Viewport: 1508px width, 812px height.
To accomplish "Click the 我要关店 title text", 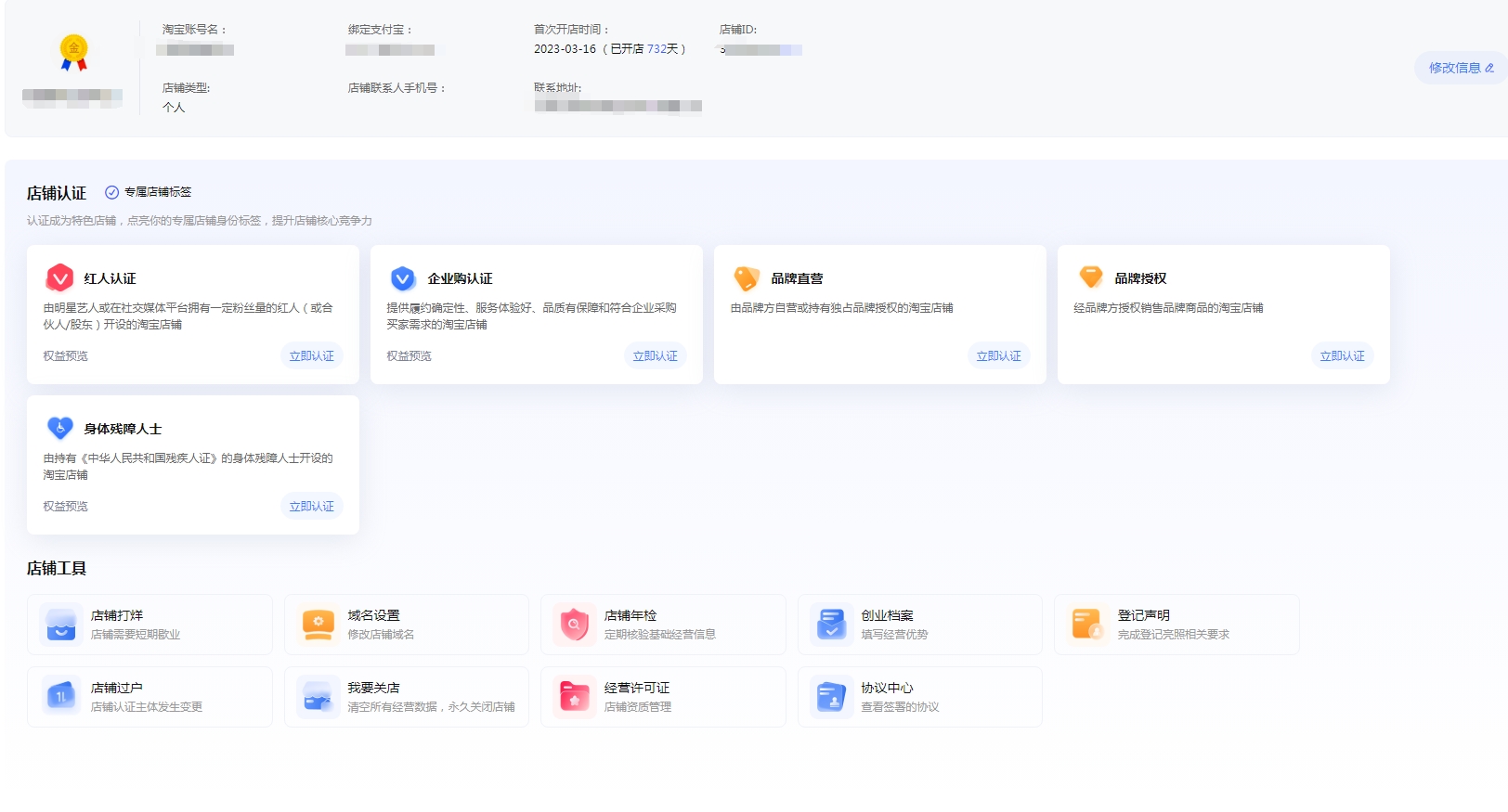I will click(x=374, y=688).
